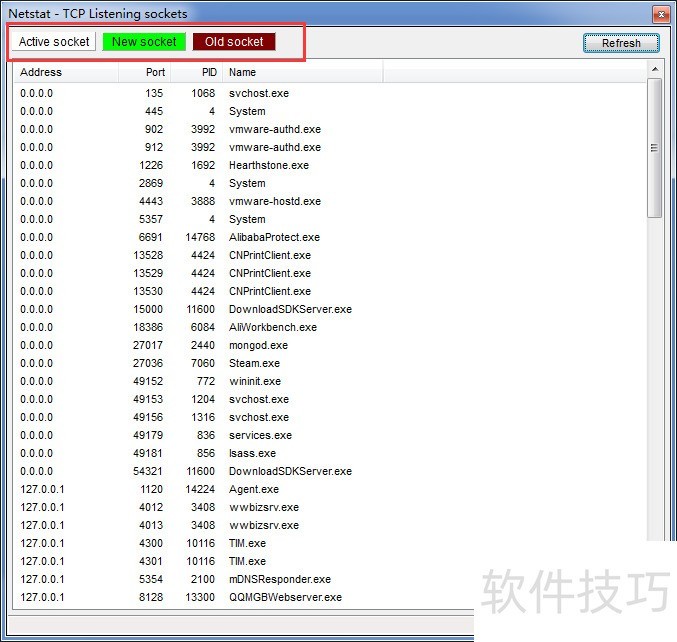Image resolution: width=677 pixels, height=642 pixels.
Task: Select svchost.exe row on port 49153
Action: [330, 399]
